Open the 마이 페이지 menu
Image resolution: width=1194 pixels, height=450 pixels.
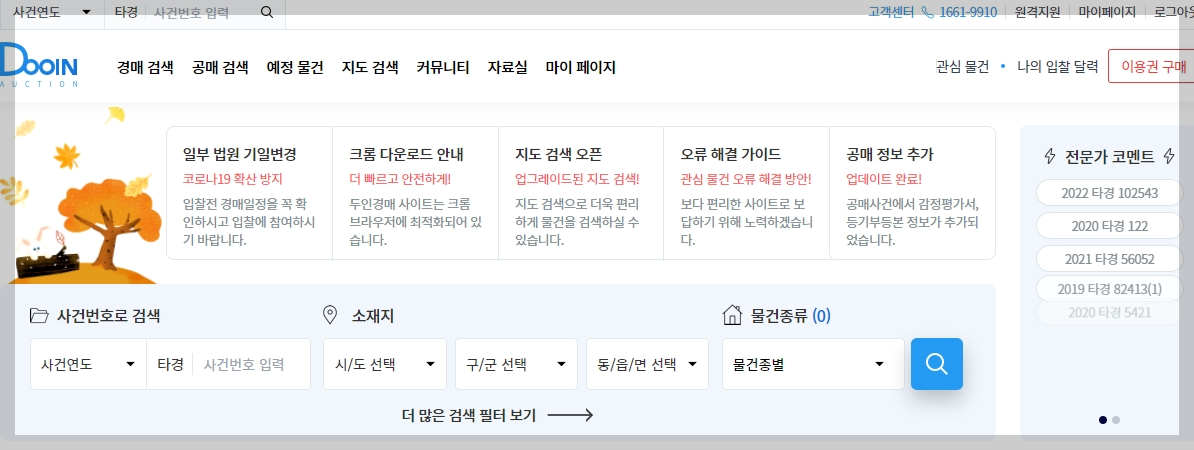tap(581, 67)
